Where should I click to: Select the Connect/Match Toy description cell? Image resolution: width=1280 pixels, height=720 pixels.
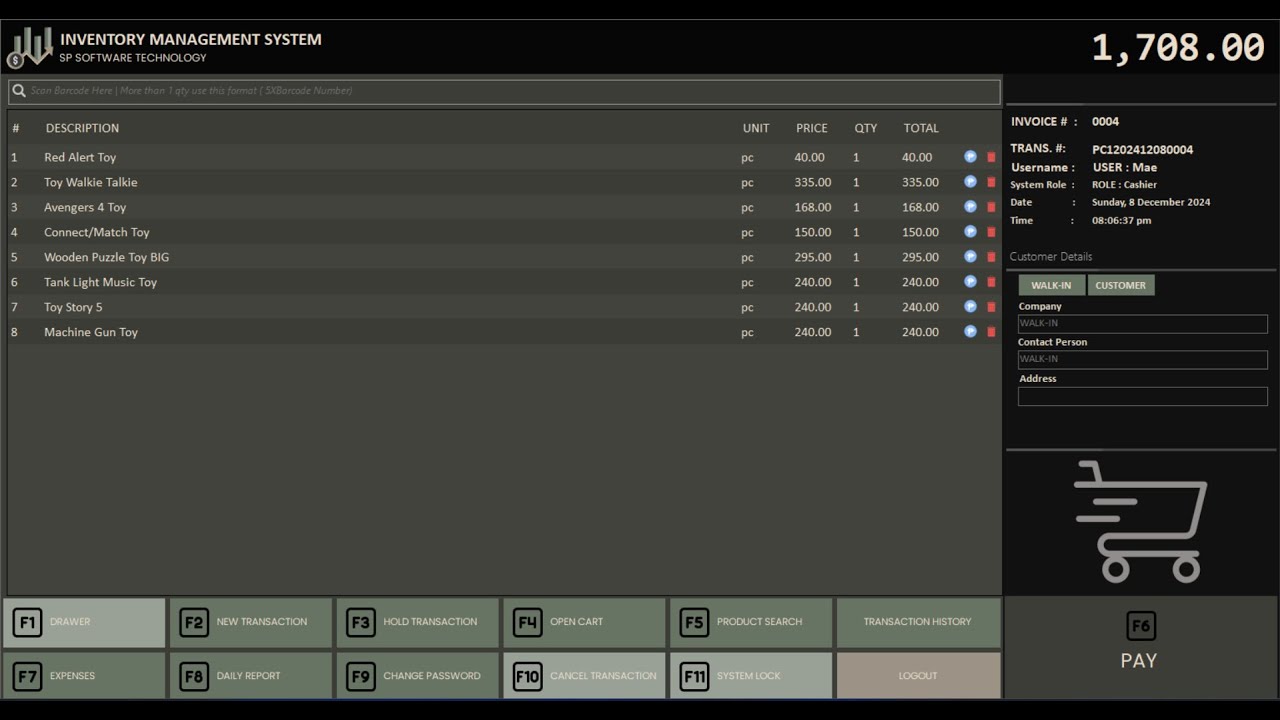pyautogui.click(x=97, y=232)
